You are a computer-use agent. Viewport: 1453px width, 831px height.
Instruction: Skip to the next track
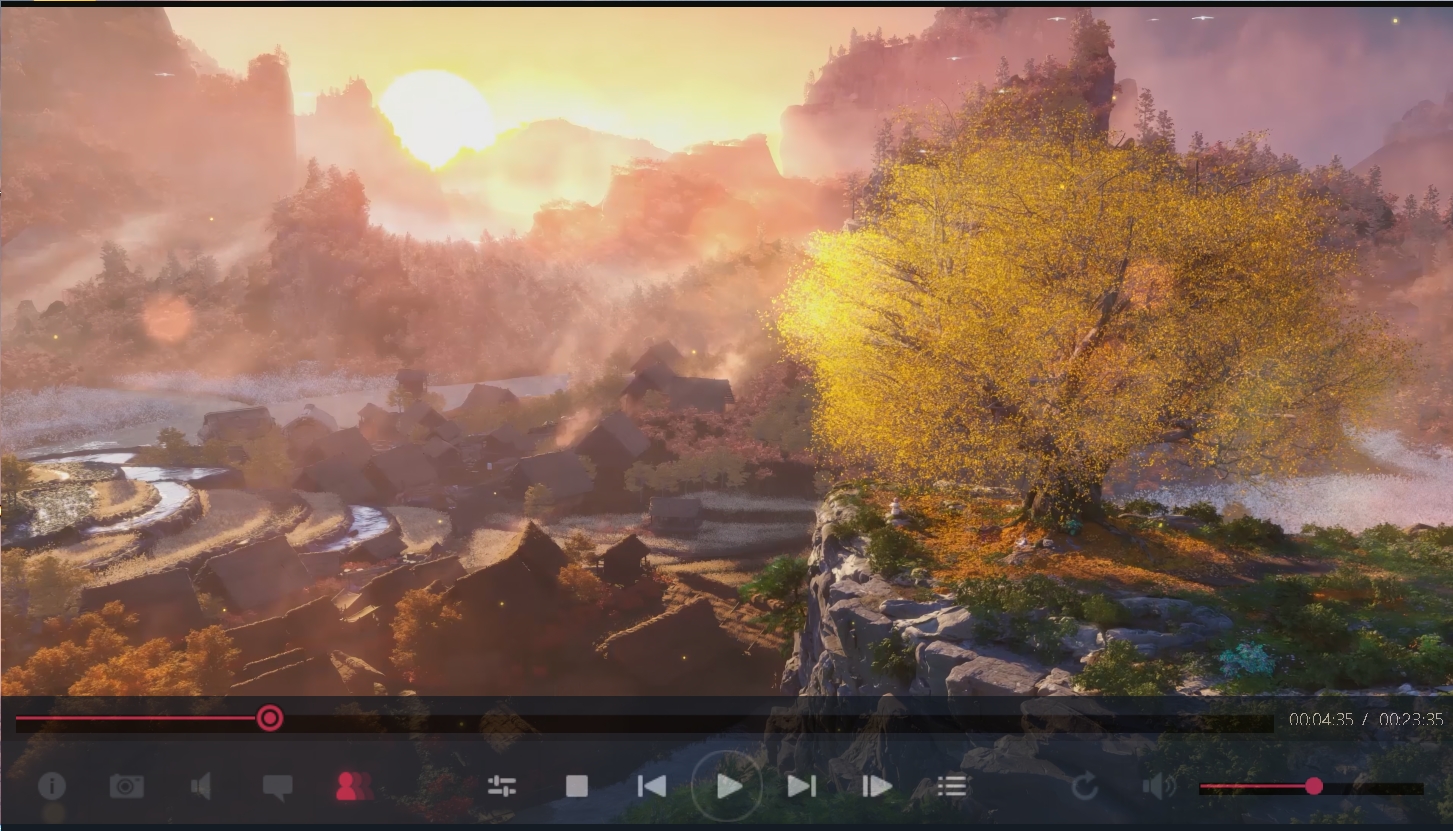[802, 786]
